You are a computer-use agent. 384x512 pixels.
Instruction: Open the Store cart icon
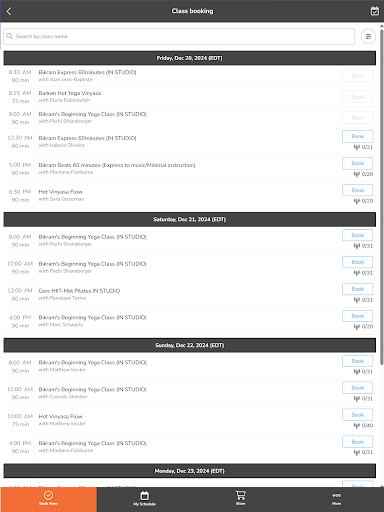[240, 498]
